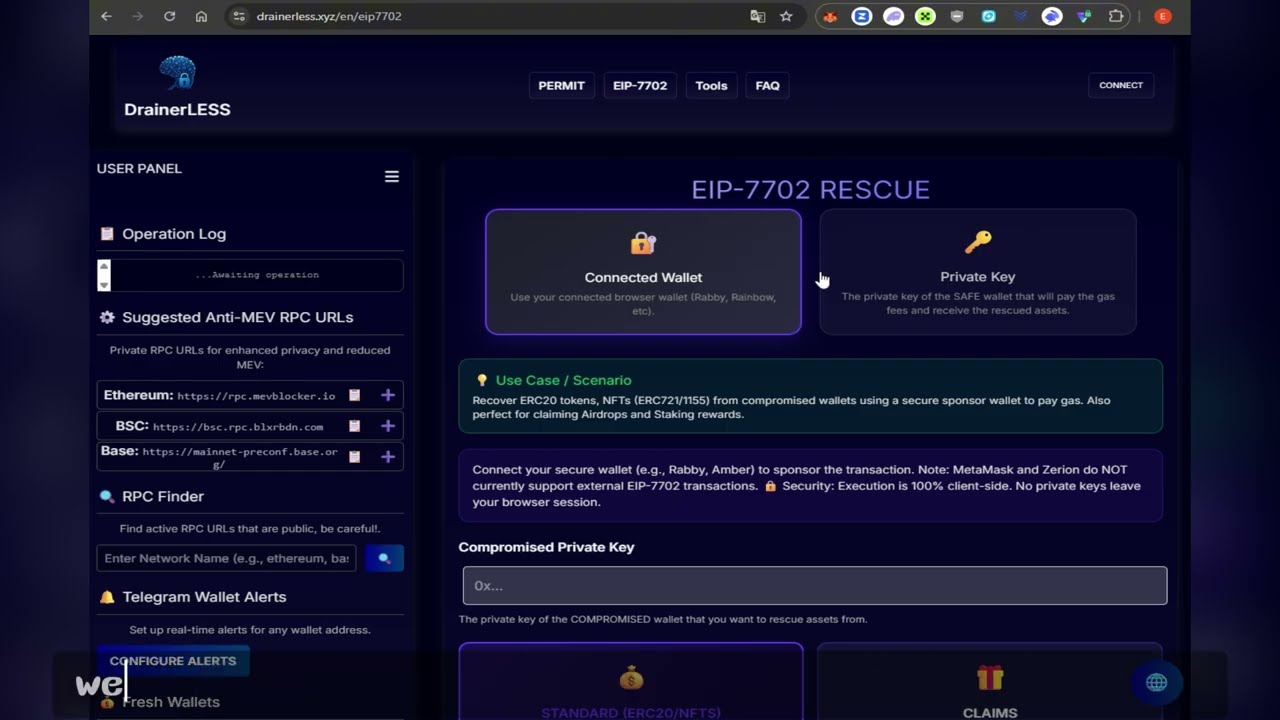
Task: Click the CONFIGURE ALERTS button
Action: (173, 661)
